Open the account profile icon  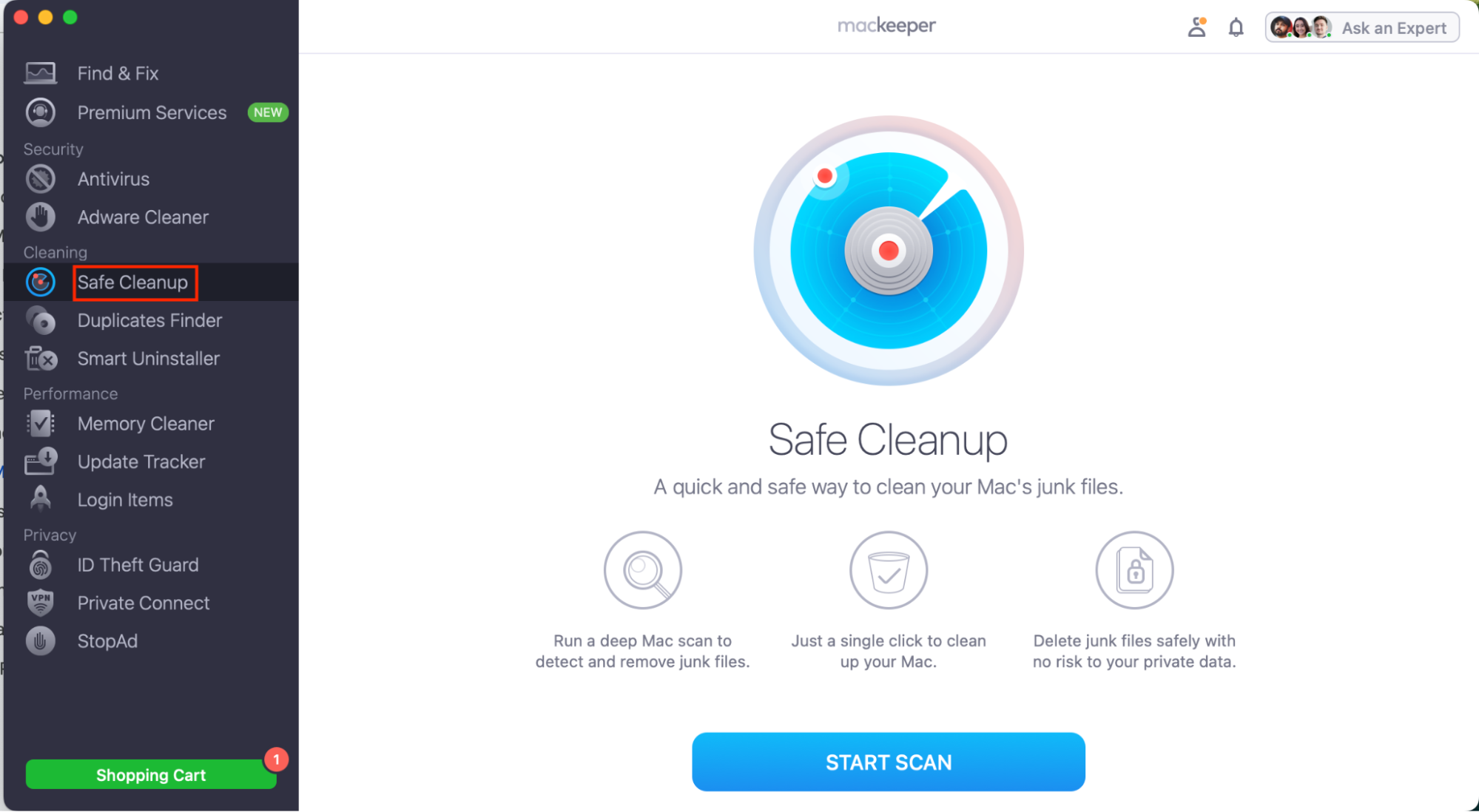click(x=1197, y=27)
